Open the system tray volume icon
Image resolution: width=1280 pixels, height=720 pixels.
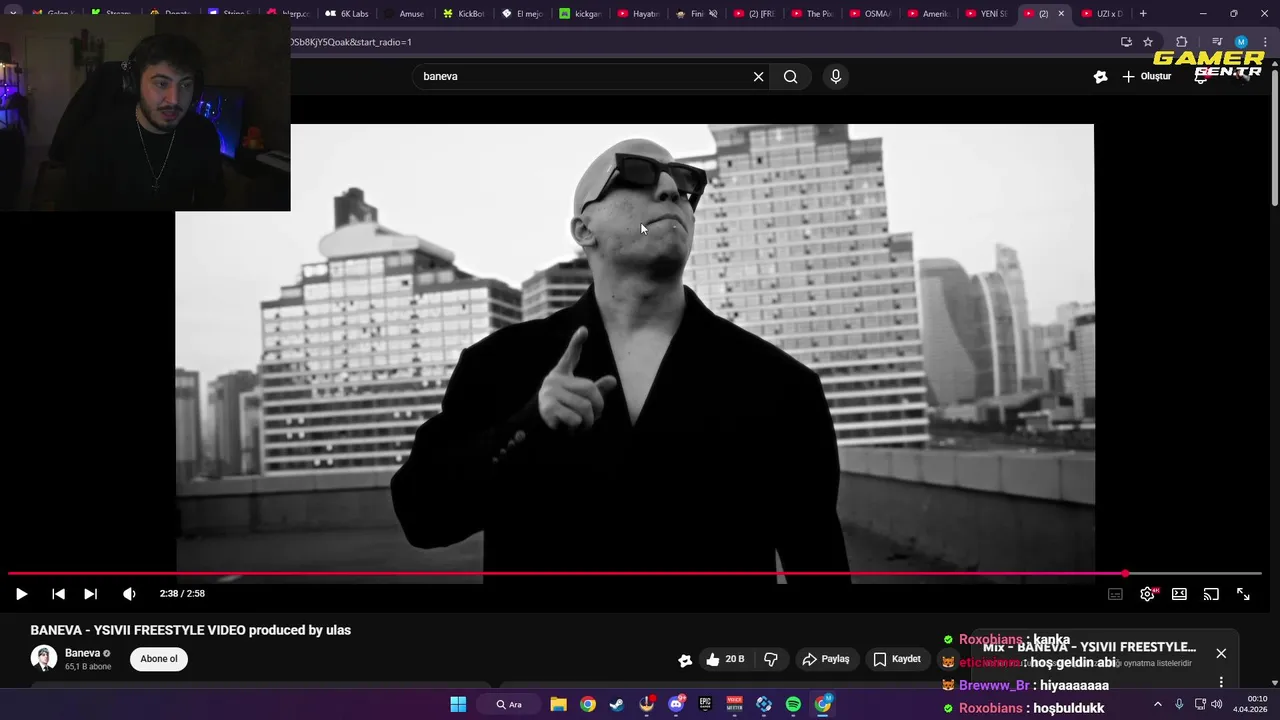coord(1217,705)
